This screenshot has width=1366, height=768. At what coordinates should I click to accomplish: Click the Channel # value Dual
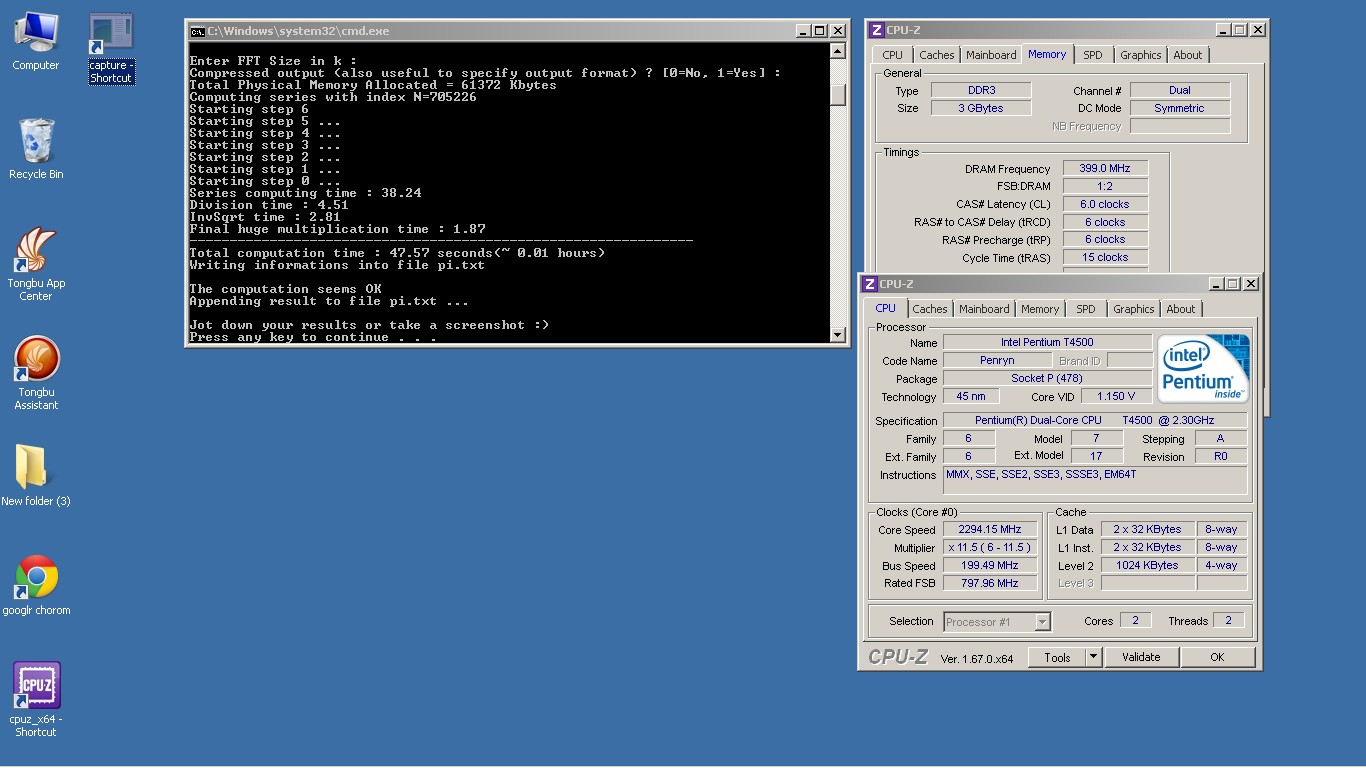coord(1180,90)
